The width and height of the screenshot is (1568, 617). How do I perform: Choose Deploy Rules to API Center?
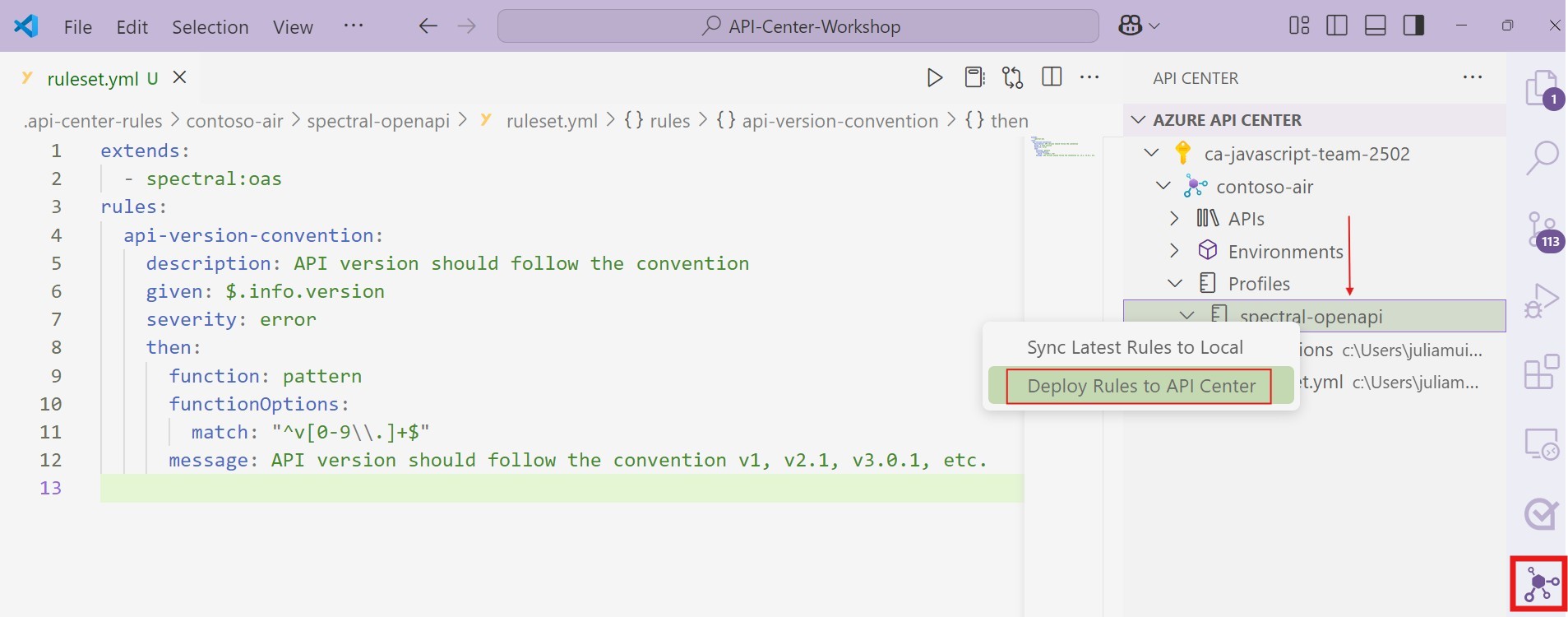pos(1141,386)
